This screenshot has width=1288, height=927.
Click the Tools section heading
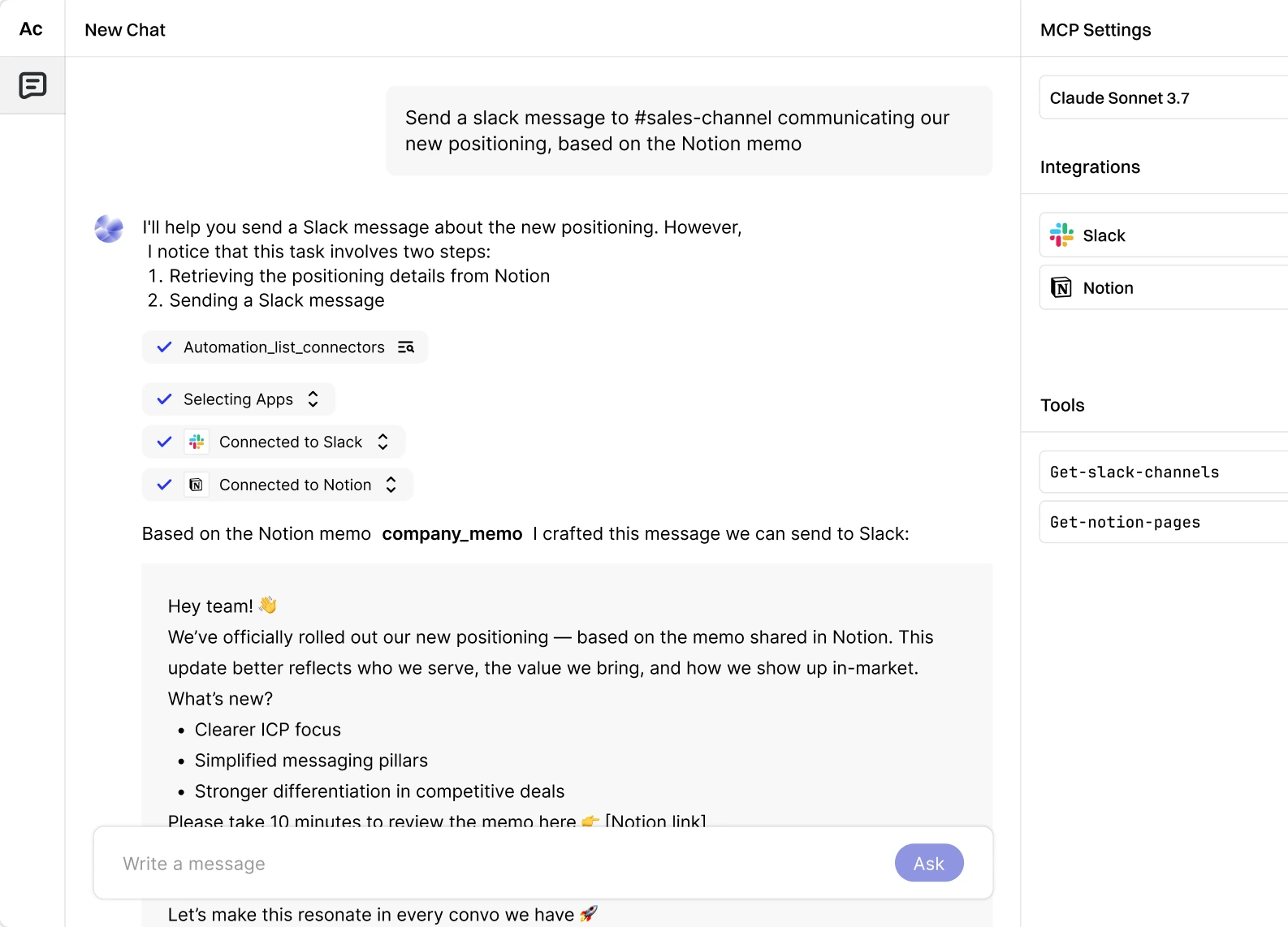[1062, 405]
